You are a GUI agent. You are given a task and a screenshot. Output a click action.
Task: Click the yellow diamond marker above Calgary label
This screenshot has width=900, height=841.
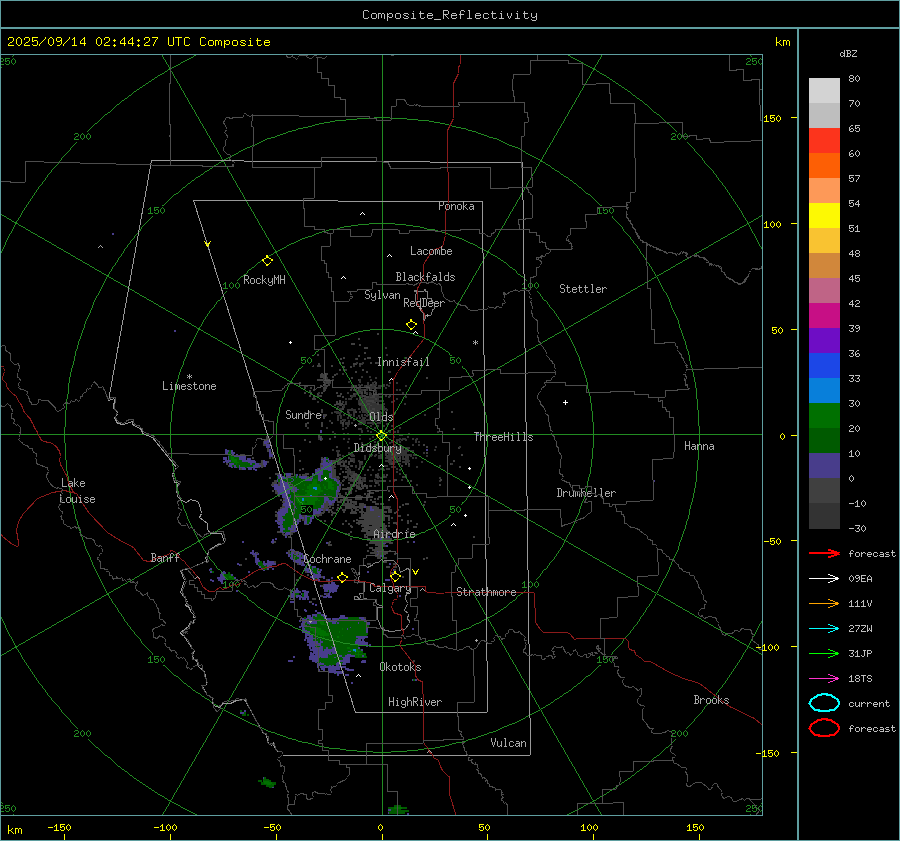click(395, 576)
